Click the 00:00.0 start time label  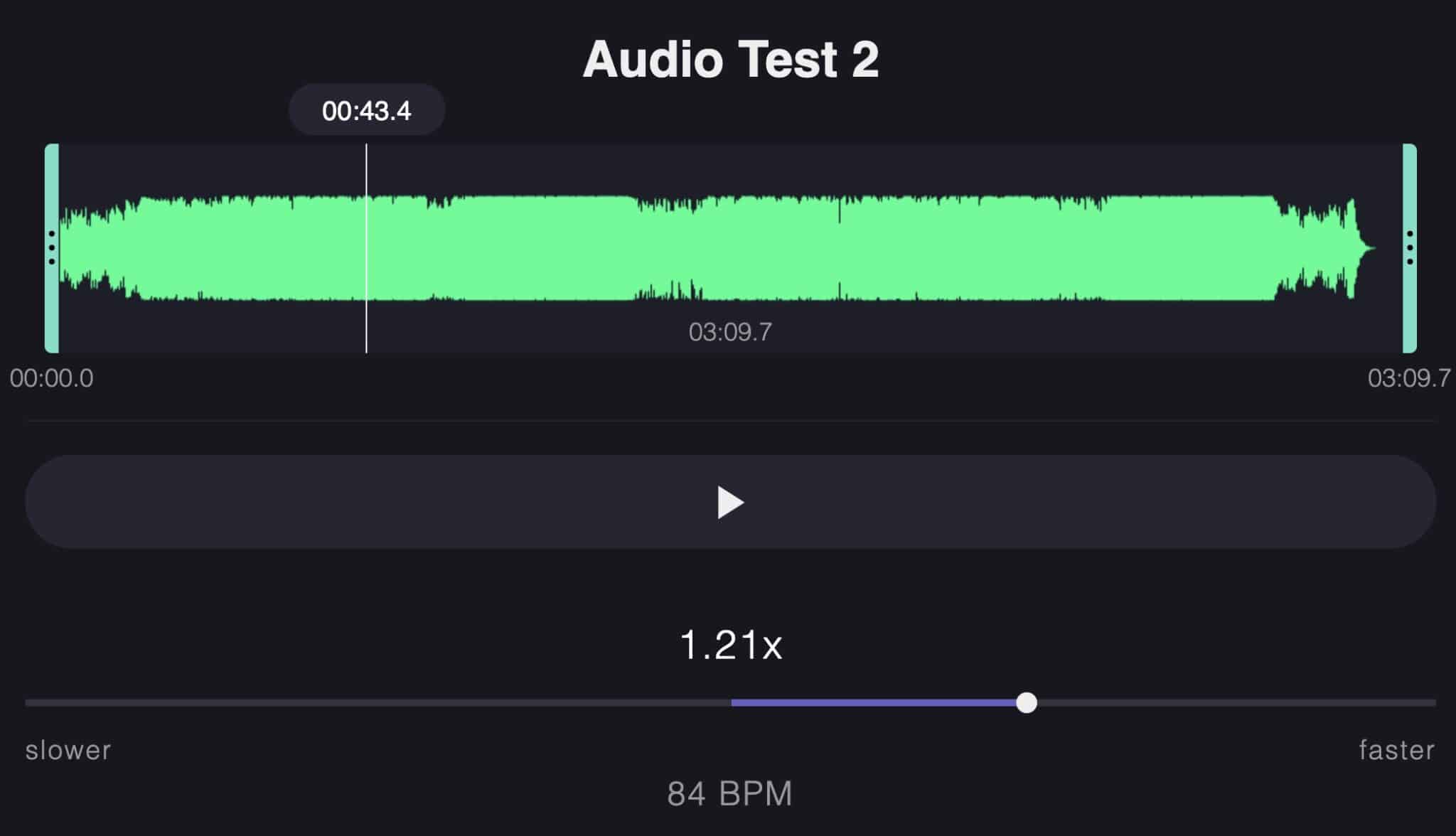(52, 378)
